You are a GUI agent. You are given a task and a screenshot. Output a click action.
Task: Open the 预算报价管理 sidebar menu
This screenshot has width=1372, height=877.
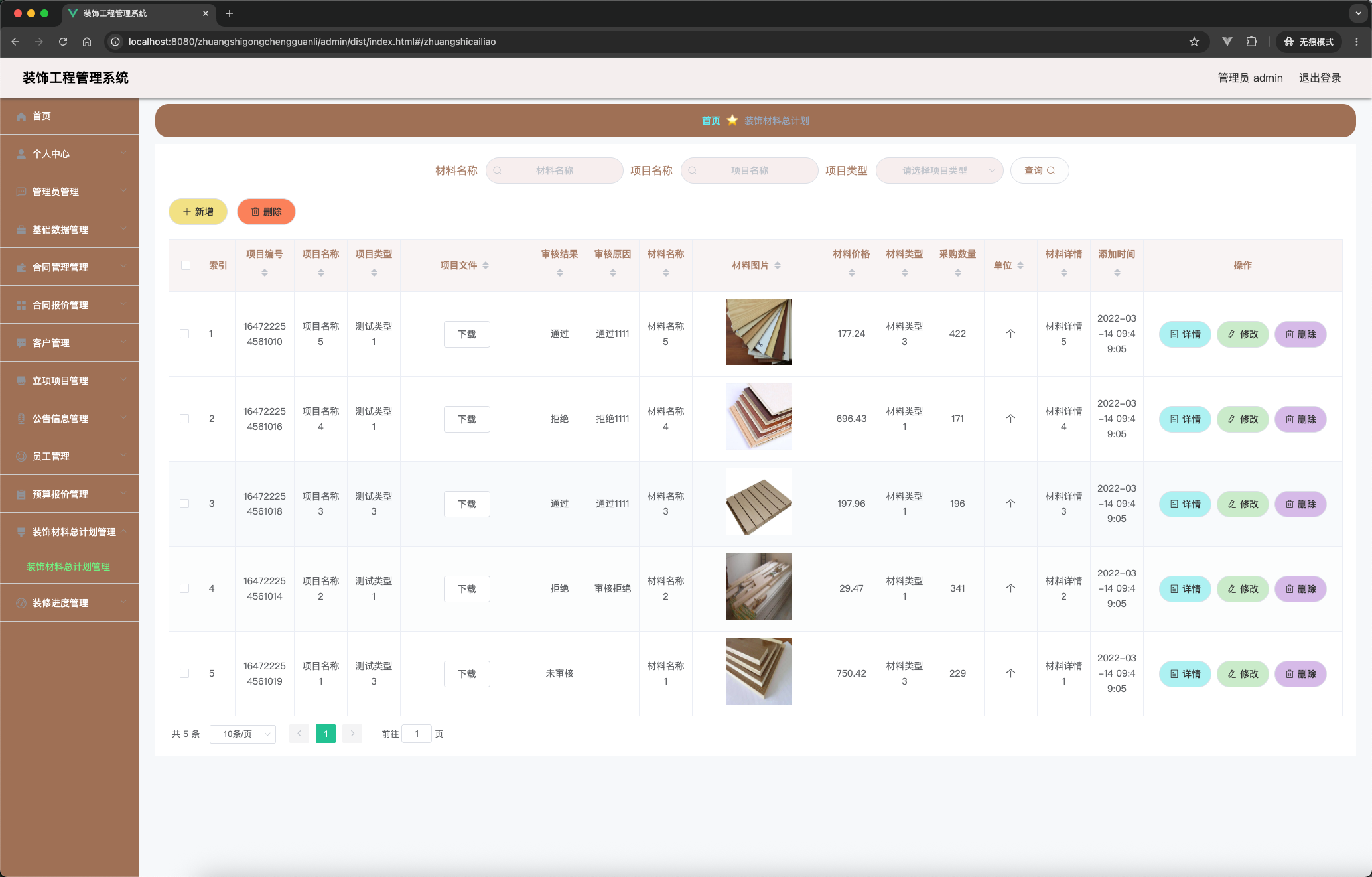click(x=70, y=494)
